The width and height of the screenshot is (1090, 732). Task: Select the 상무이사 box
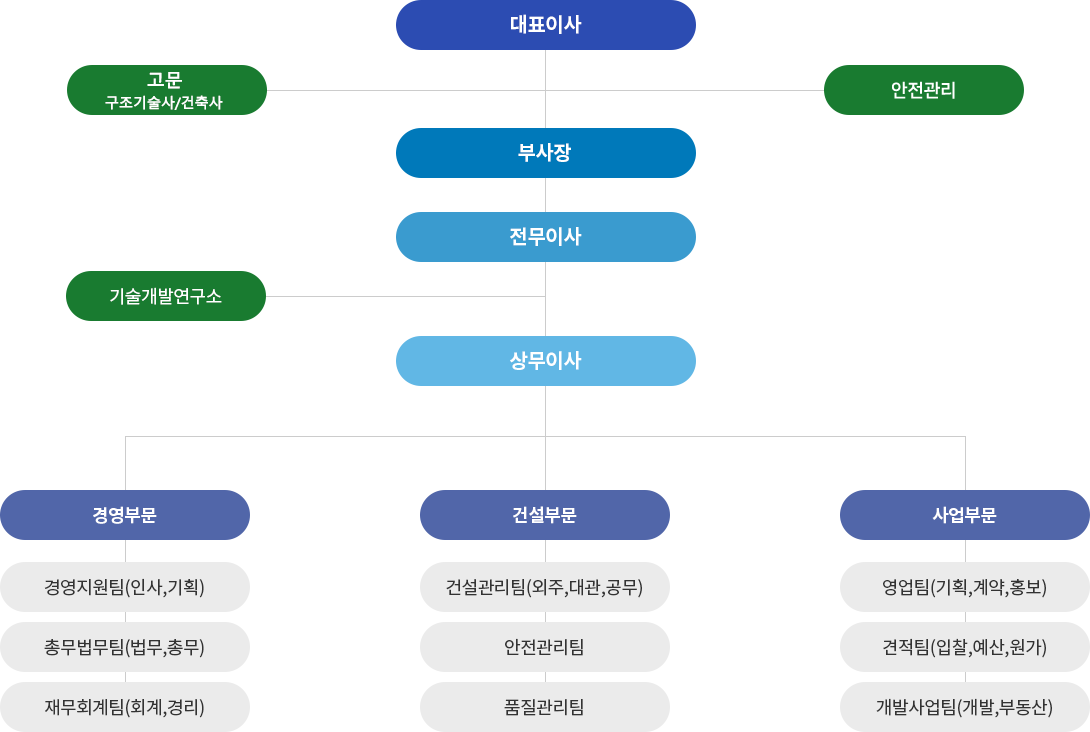point(546,361)
